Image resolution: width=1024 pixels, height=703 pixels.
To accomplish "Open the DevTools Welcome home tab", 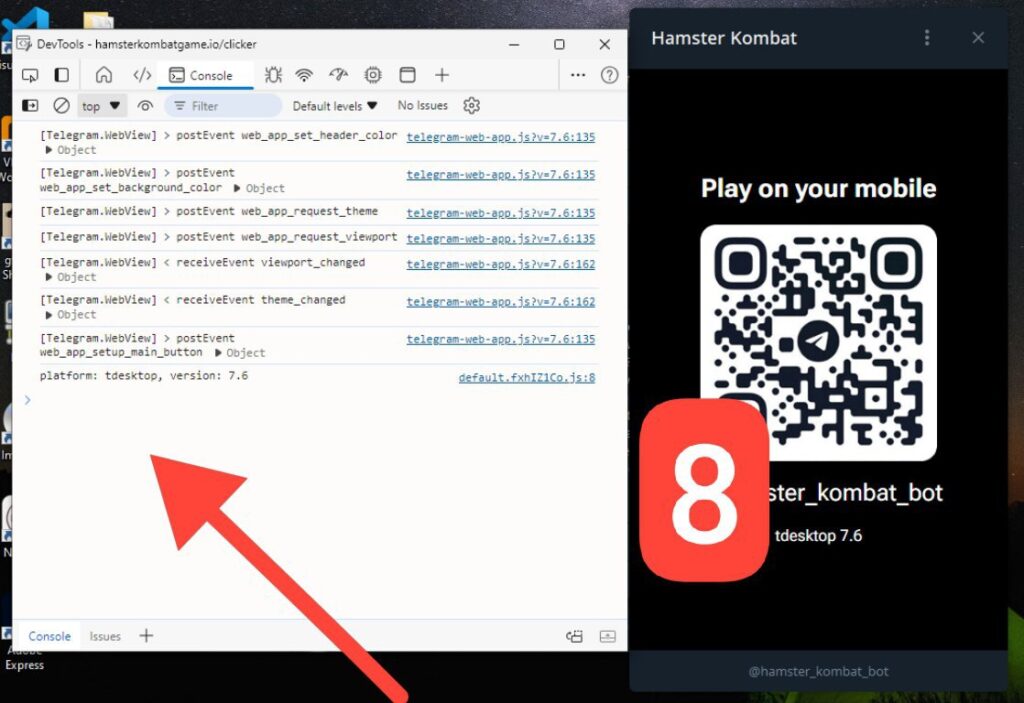I will tap(104, 75).
